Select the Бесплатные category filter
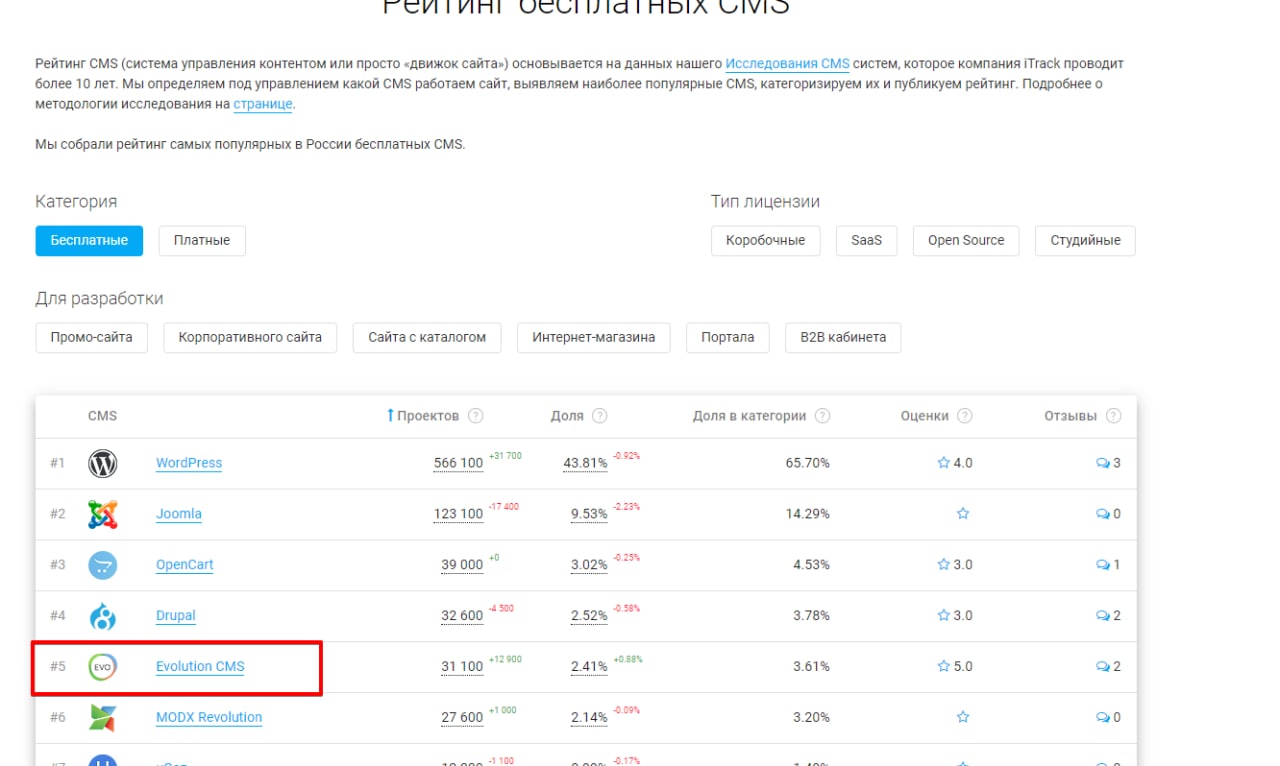The width and height of the screenshot is (1280, 766). pyautogui.click(x=89, y=240)
